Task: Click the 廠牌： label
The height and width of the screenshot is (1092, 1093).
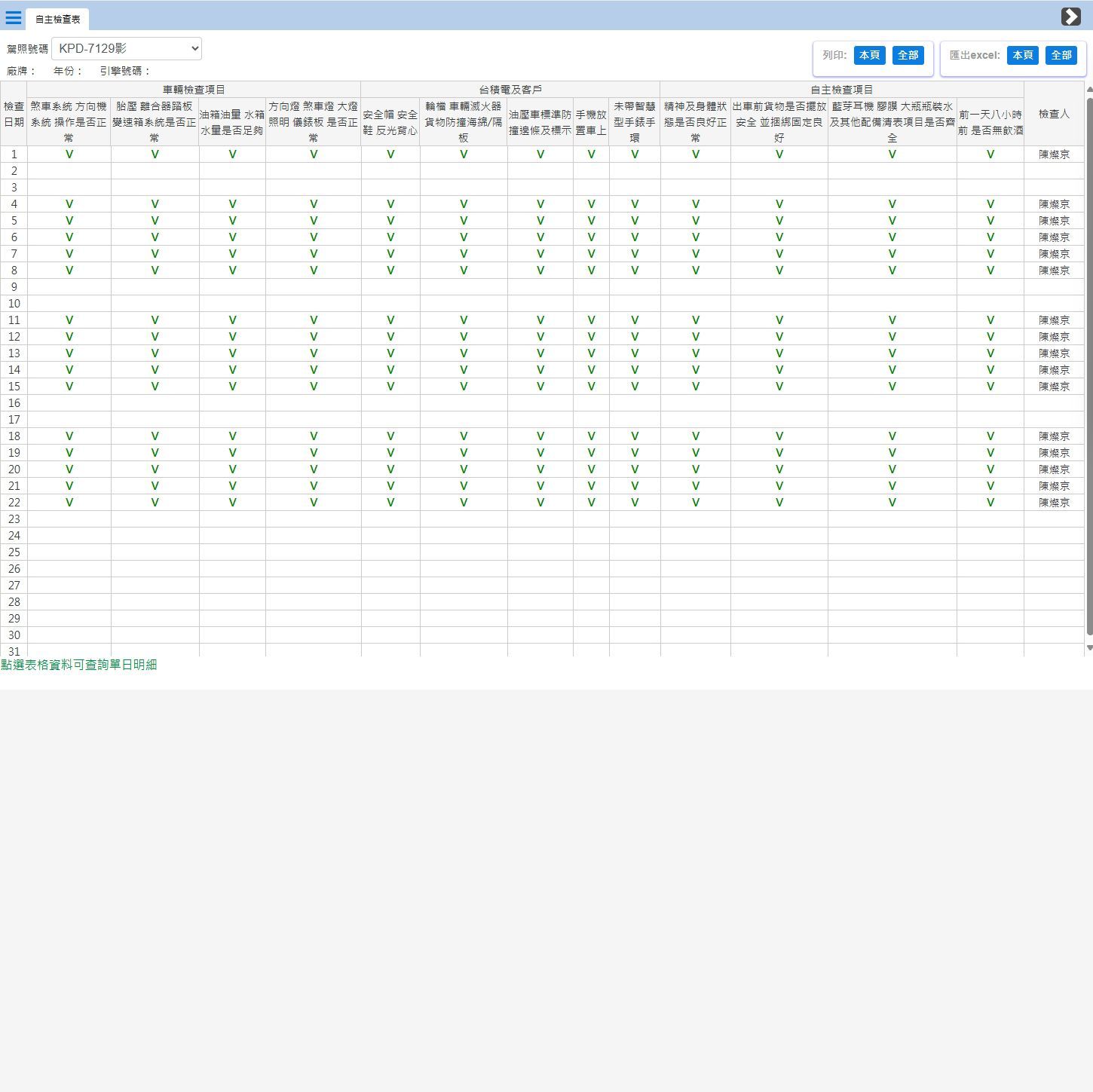Action: click(22, 71)
